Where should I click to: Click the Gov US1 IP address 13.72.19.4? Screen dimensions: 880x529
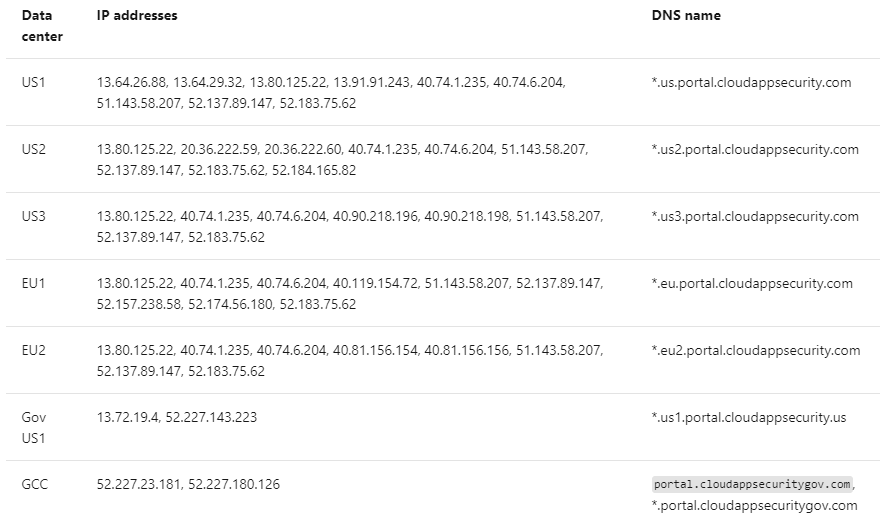coord(127,418)
